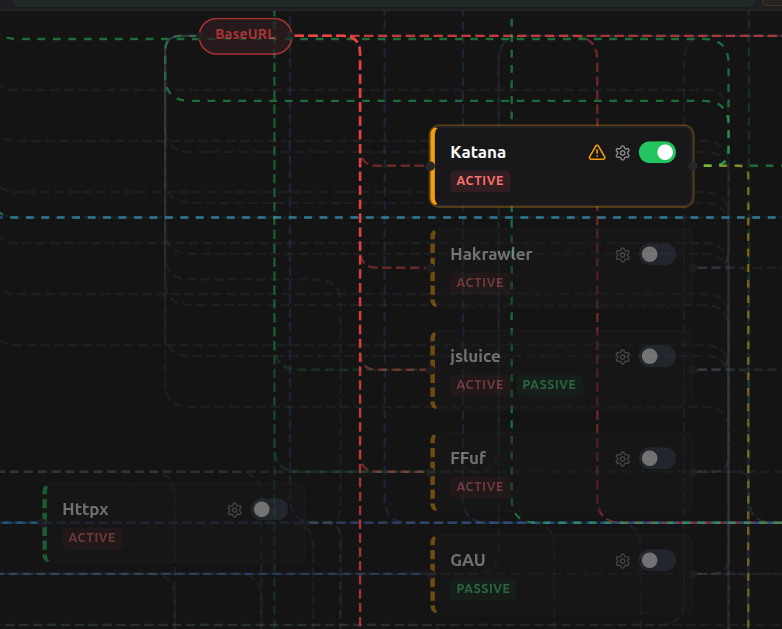
Task: Turn on the GAU toggle
Action: [x=657, y=560]
